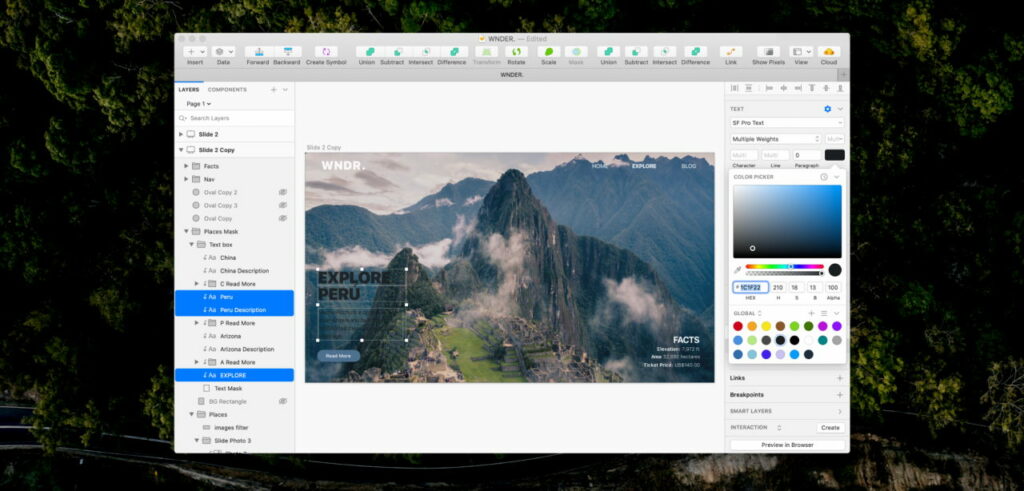Open the Page 1 pages menu

click(x=198, y=104)
